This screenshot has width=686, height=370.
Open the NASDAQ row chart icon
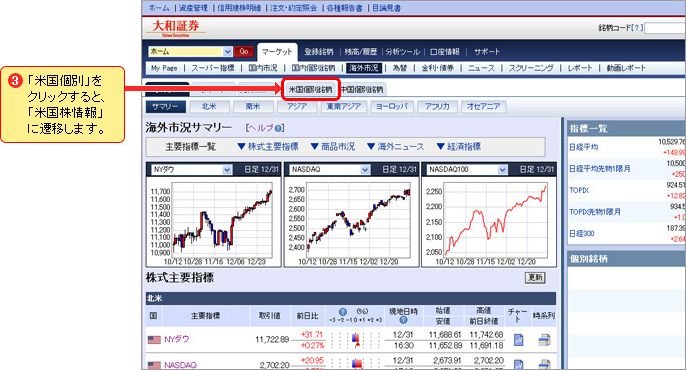pos(518,364)
